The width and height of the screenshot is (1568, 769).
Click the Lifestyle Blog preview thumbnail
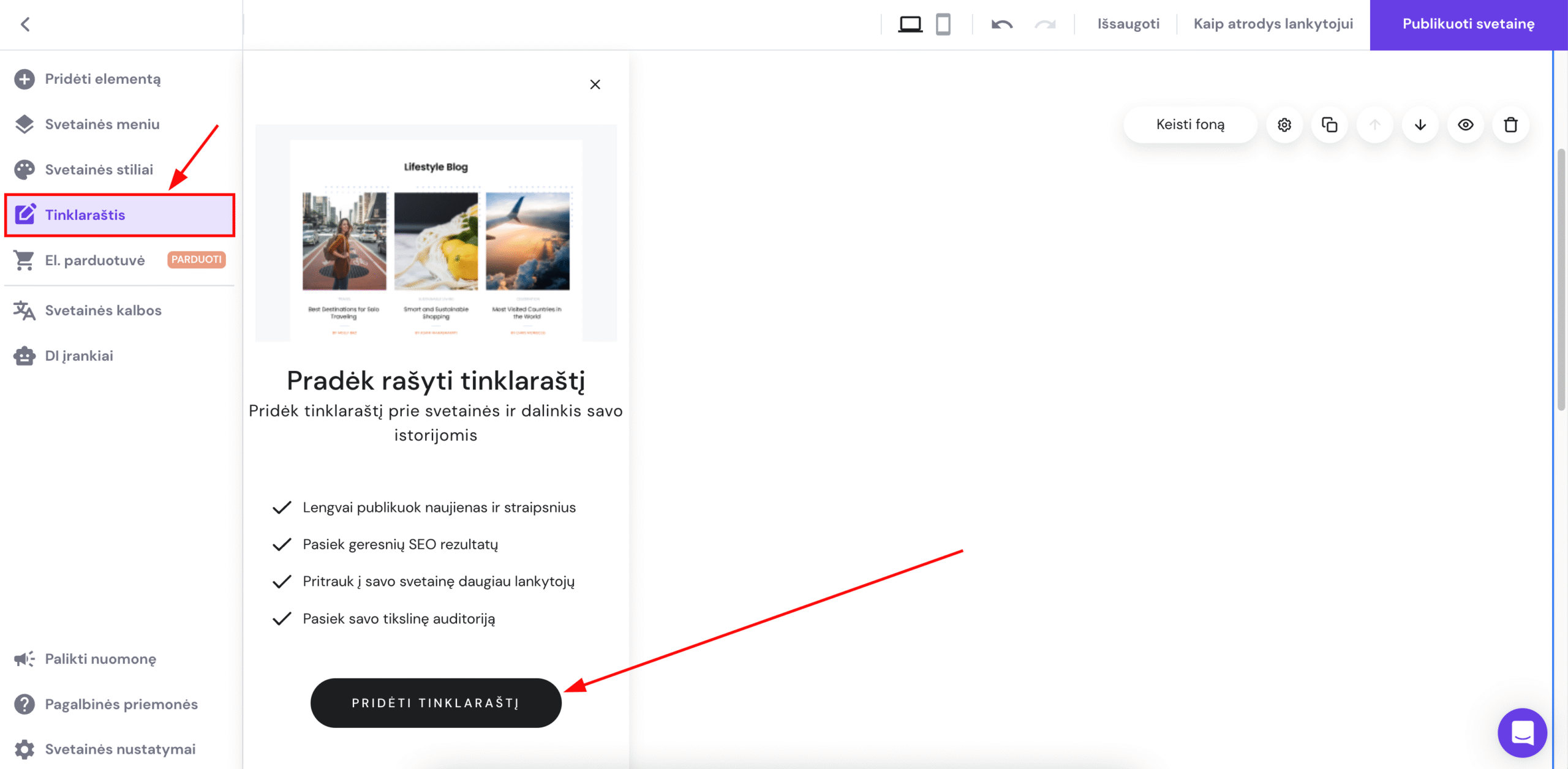tap(435, 233)
